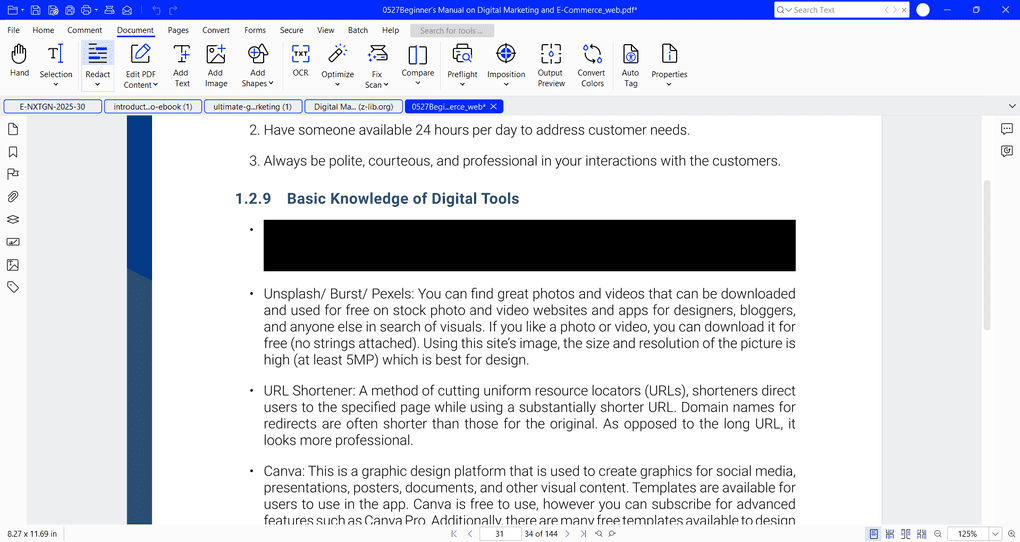Open the Imposition tool

[505, 60]
